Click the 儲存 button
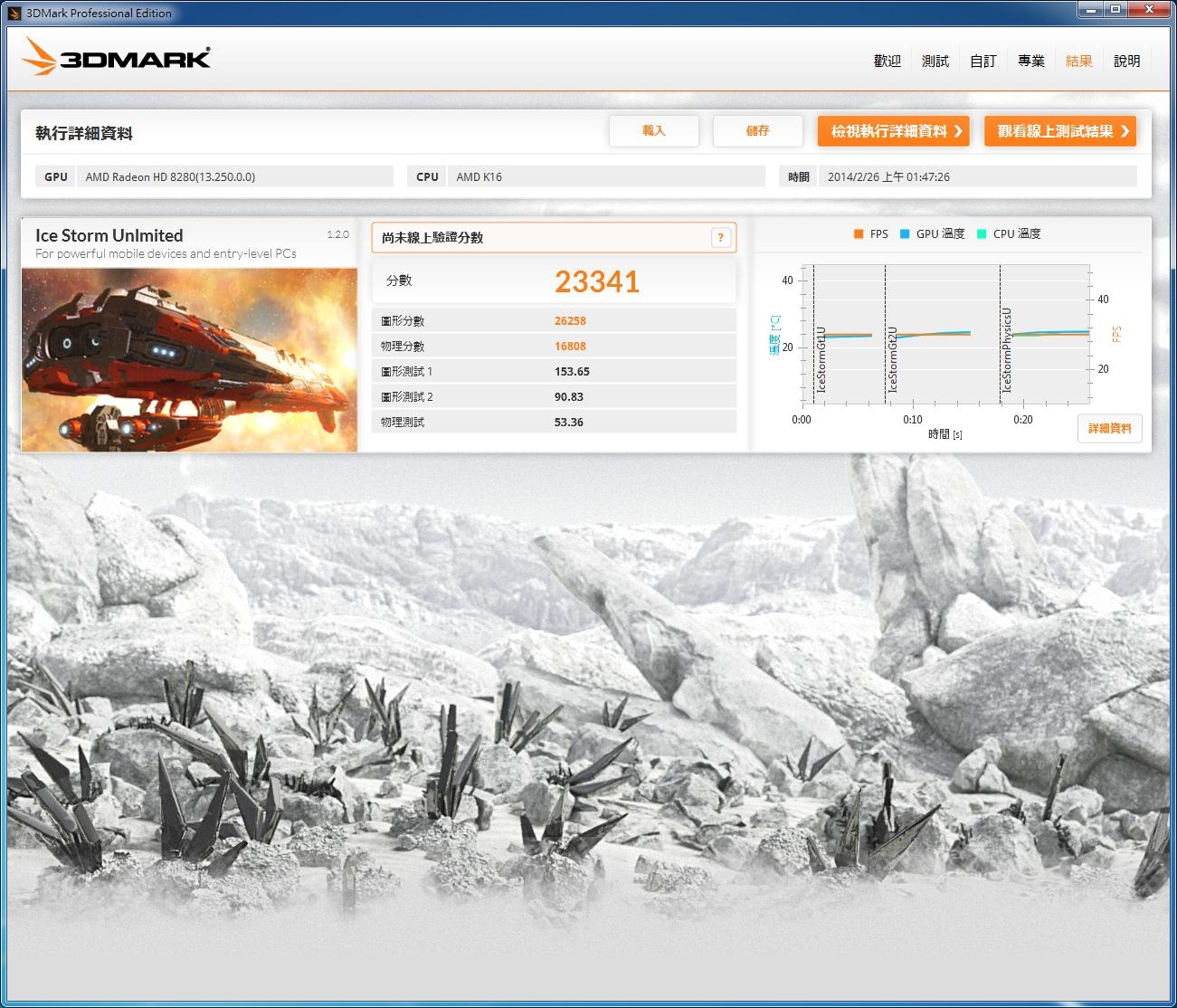The image size is (1177, 1008). [x=758, y=131]
